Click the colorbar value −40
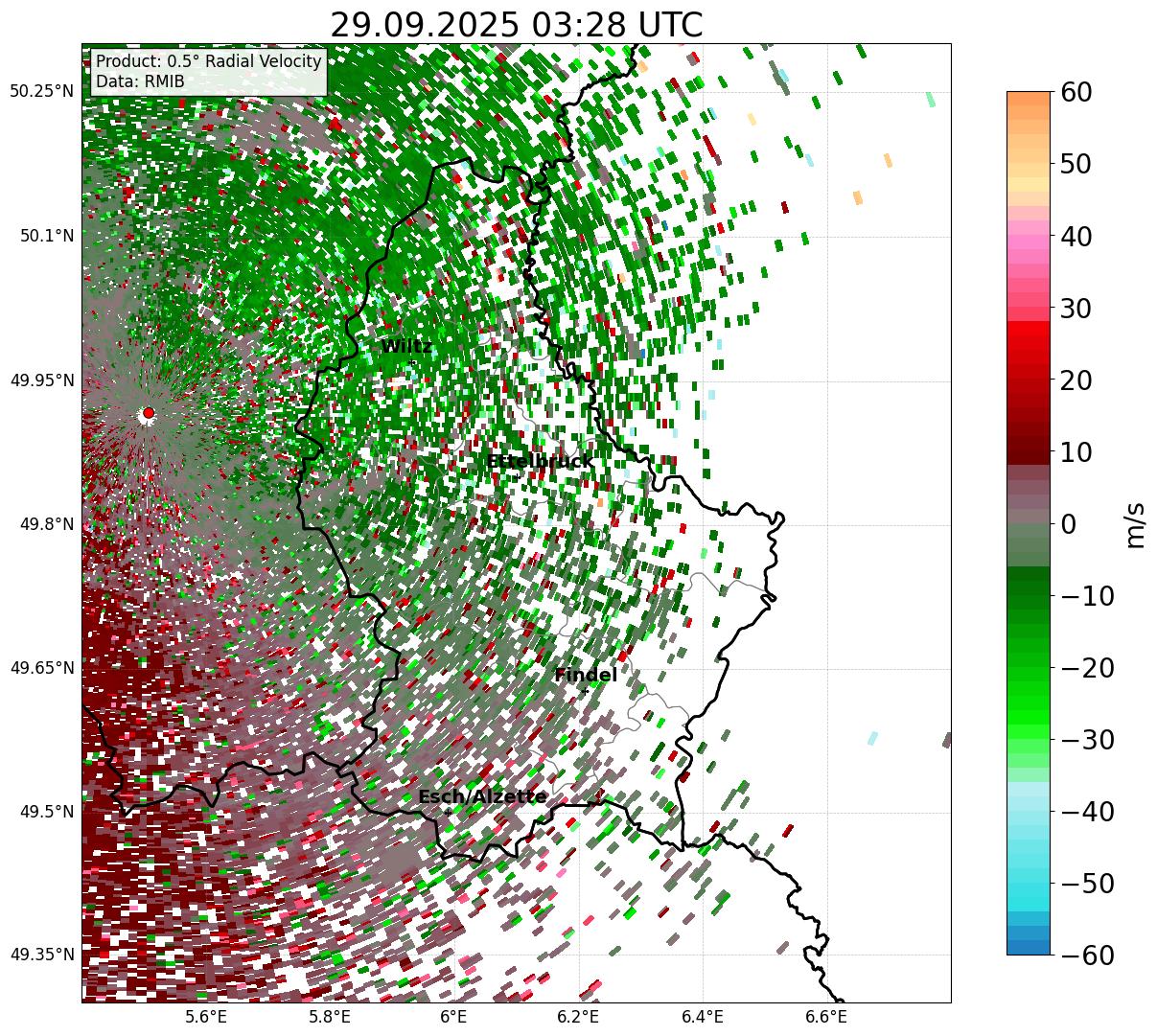The width and height of the screenshot is (1157, 1036). [x=1086, y=812]
